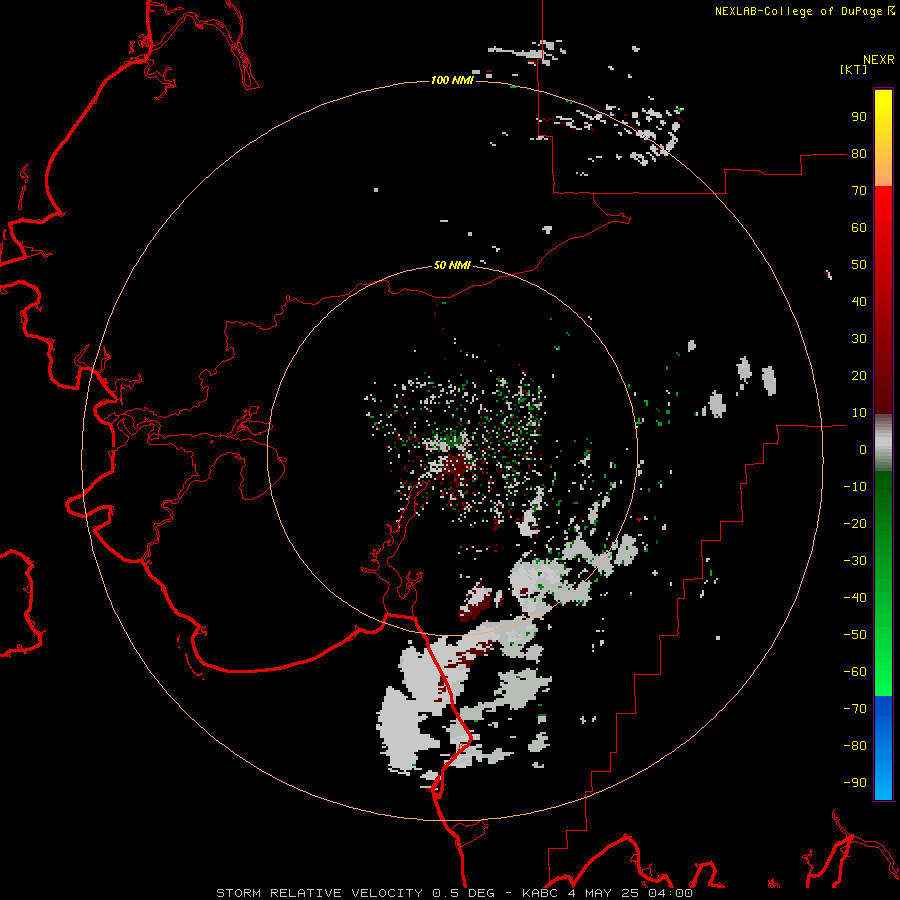The image size is (900, 900).
Task: Click the 4 MAY 25 04:00 timestamp
Action: (x=630, y=893)
